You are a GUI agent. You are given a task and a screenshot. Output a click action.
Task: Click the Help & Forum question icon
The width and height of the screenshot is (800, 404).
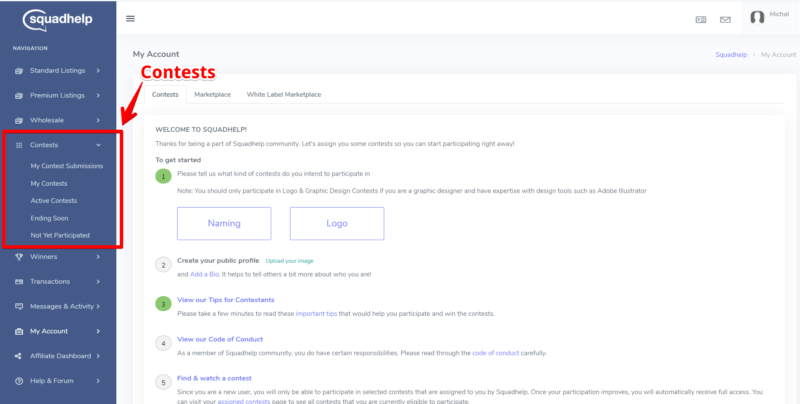click(19, 381)
